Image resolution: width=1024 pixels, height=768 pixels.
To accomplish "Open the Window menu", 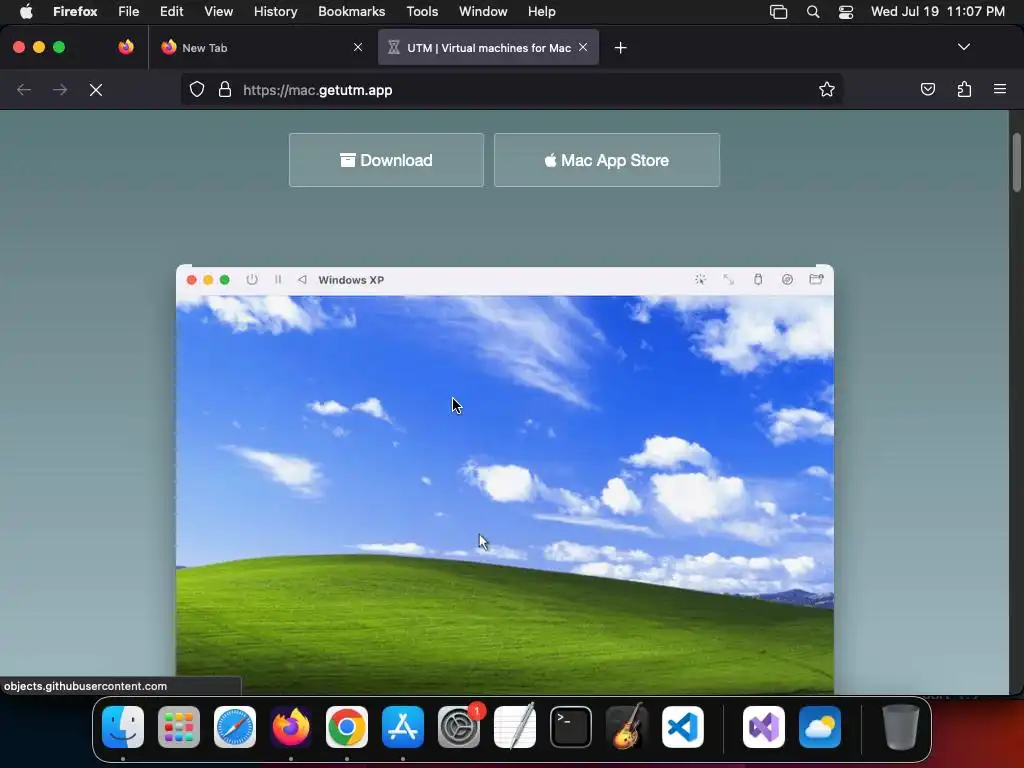I will click(483, 12).
